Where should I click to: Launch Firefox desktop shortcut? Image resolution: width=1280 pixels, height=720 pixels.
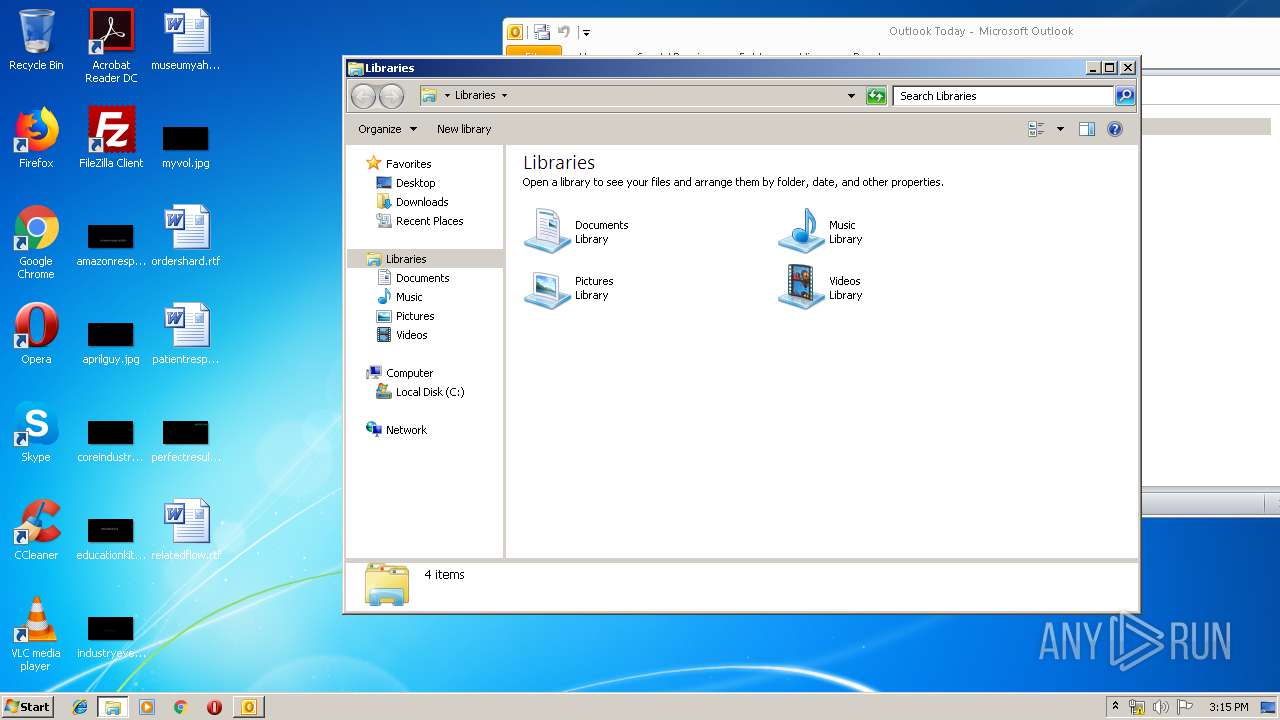(x=36, y=138)
